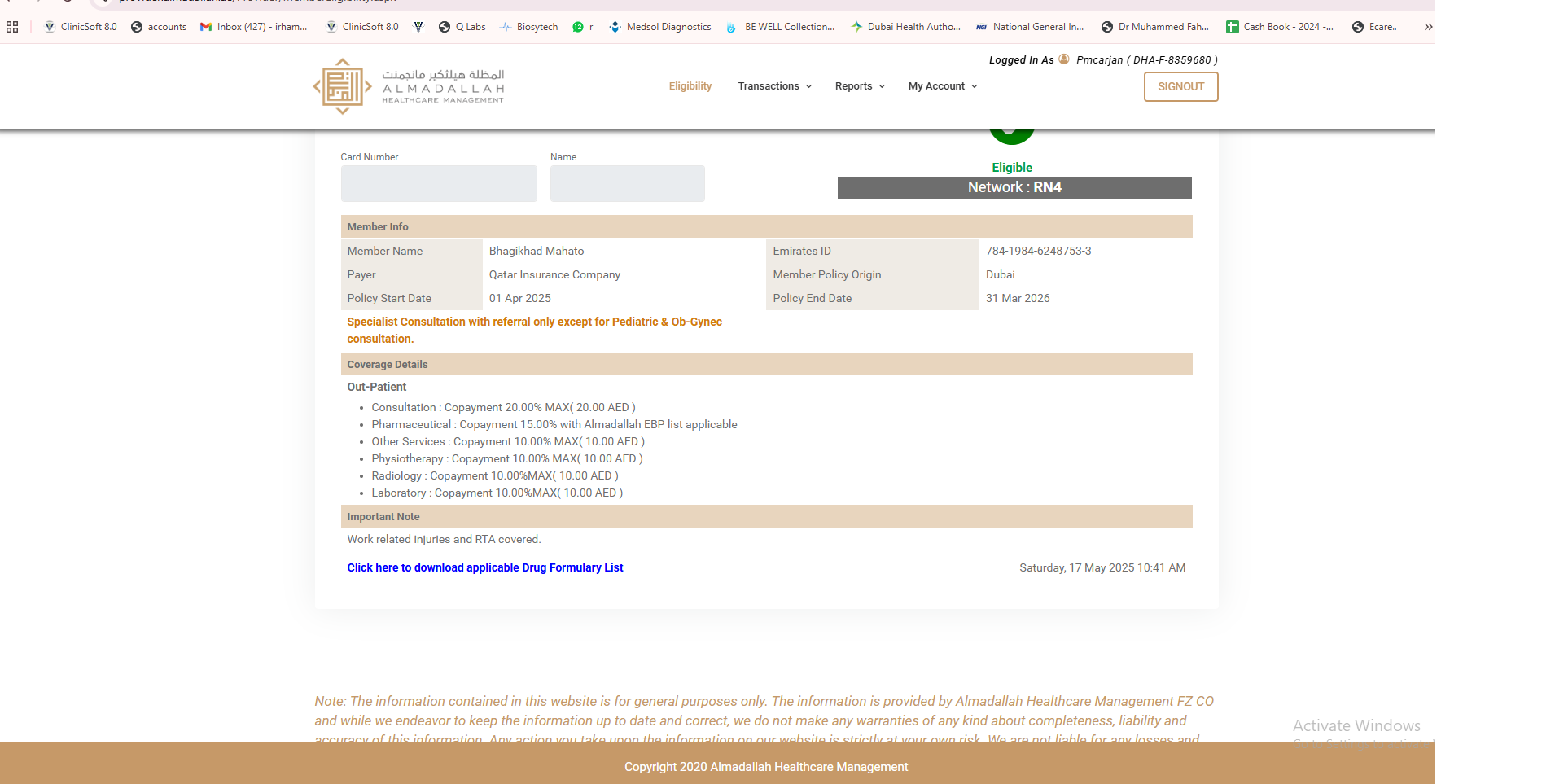Viewport: 1555px width, 784px height.
Task: Open the Gmail Inbox (427) bookmark
Action: tap(254, 27)
